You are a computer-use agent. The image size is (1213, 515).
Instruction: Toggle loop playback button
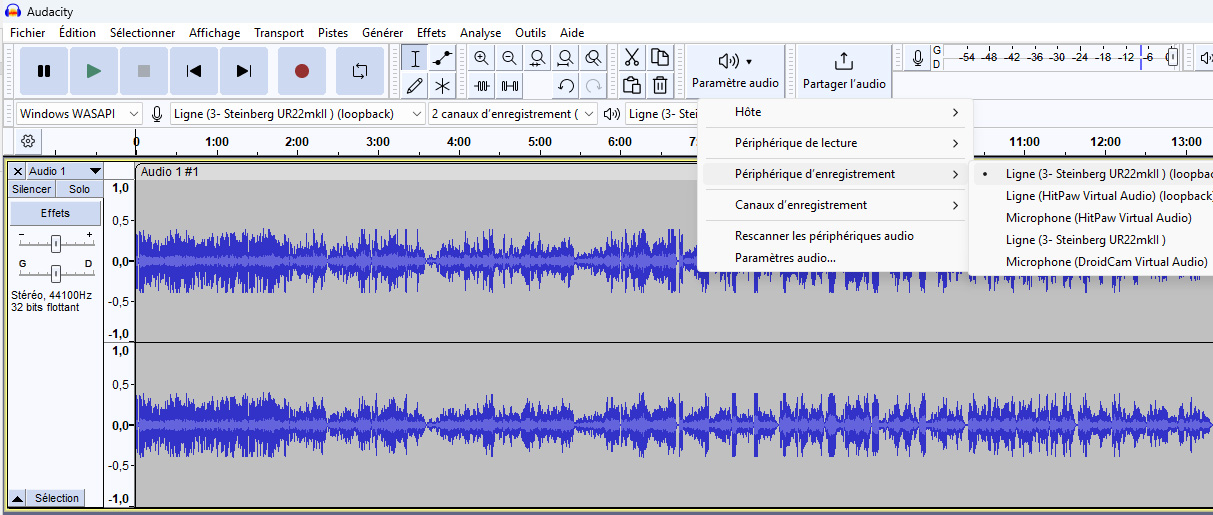360,71
